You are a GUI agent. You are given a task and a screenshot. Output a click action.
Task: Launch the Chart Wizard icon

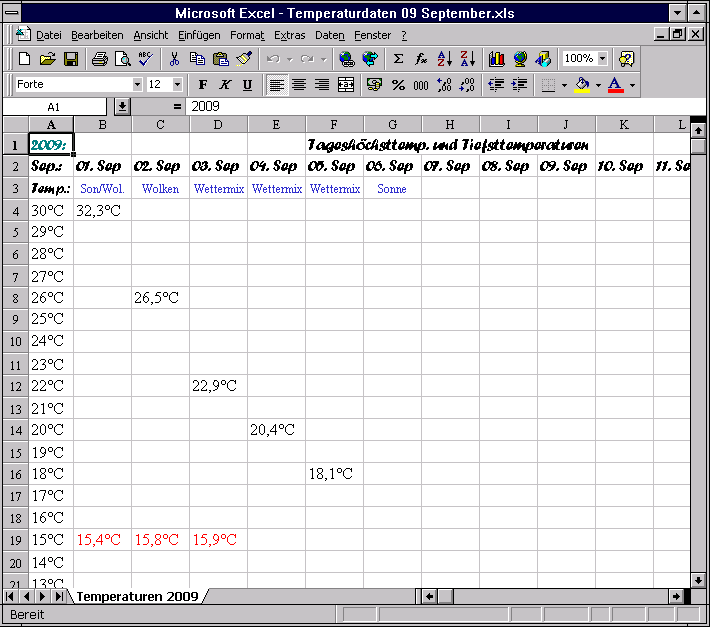coord(497,59)
